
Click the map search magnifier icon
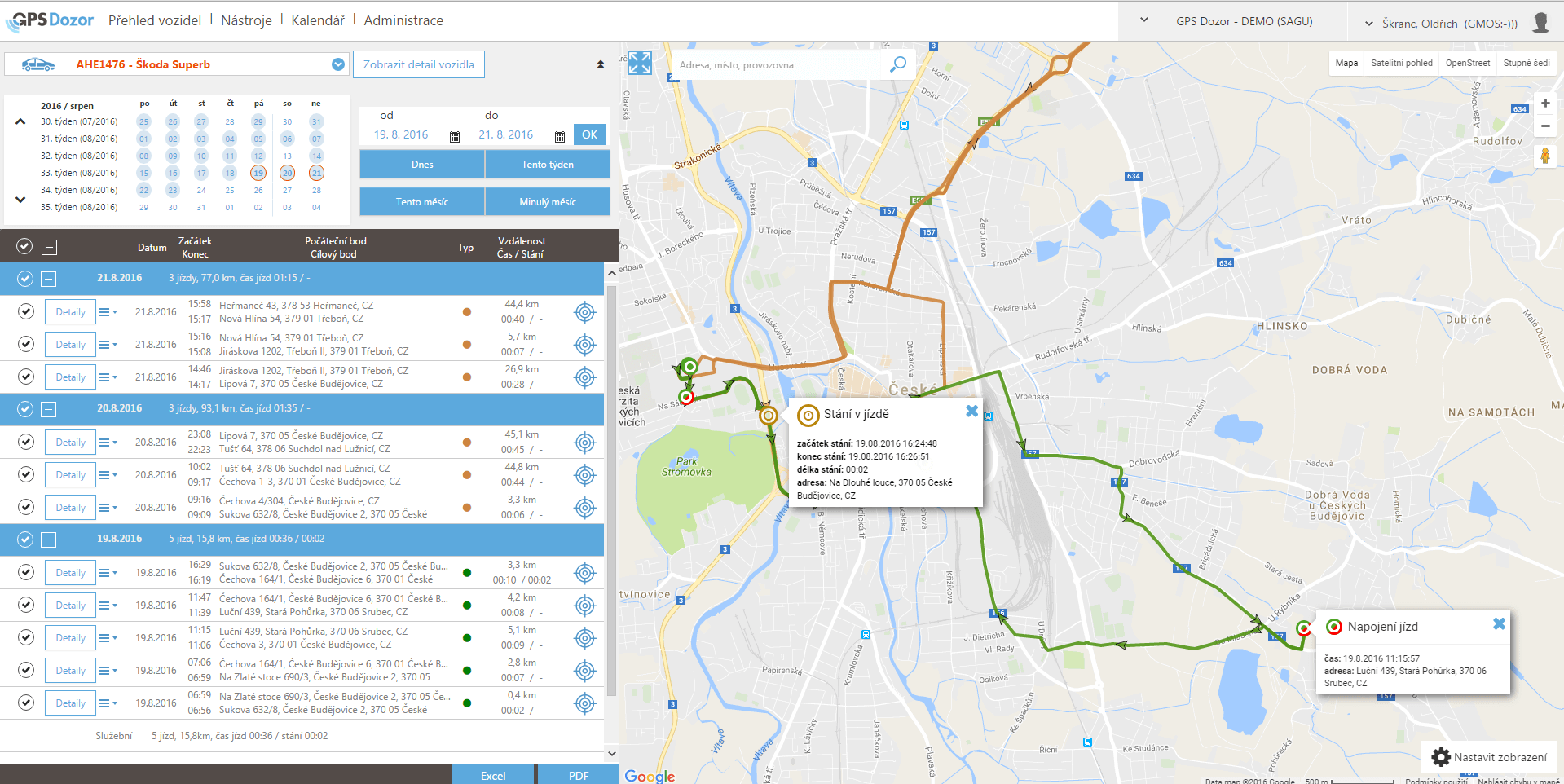click(897, 64)
